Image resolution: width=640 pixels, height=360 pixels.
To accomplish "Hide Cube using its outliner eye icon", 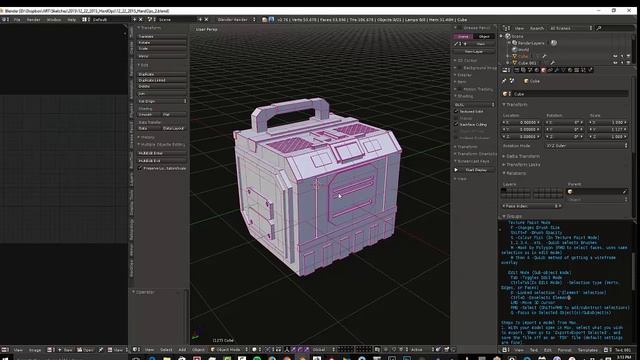I will coord(615,56).
